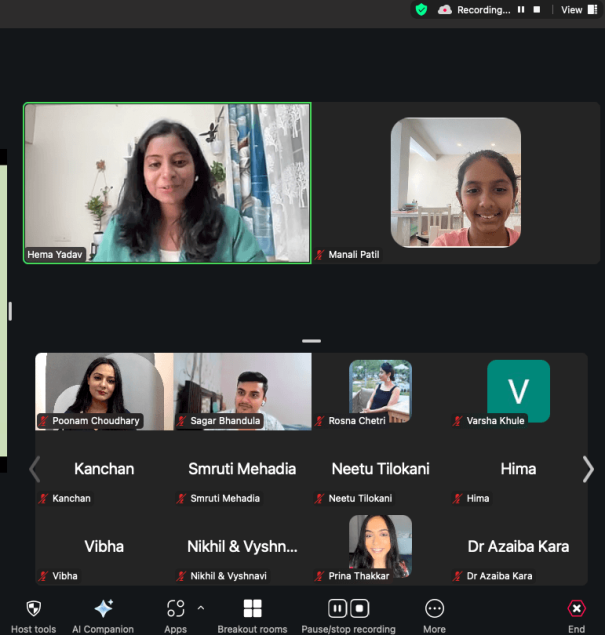Select Manali Patil's video tile

pos(456,183)
